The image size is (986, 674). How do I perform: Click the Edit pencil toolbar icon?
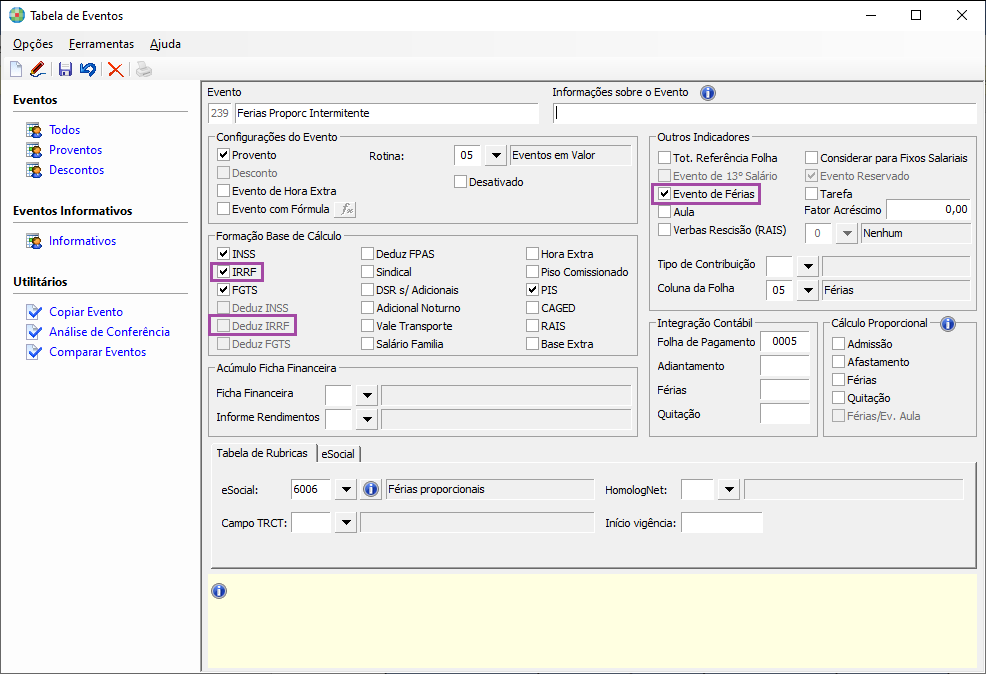(38, 69)
